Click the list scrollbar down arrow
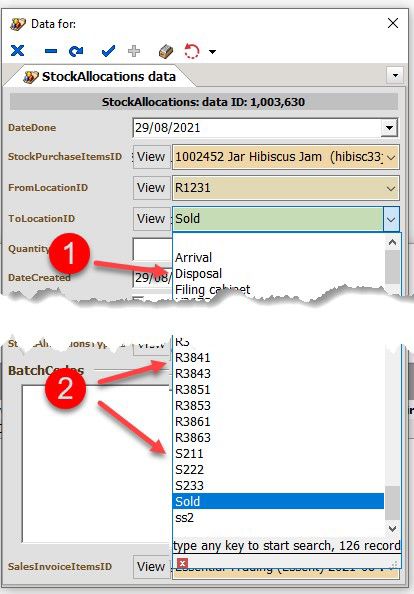This screenshot has width=414, height=594. (x=392, y=528)
